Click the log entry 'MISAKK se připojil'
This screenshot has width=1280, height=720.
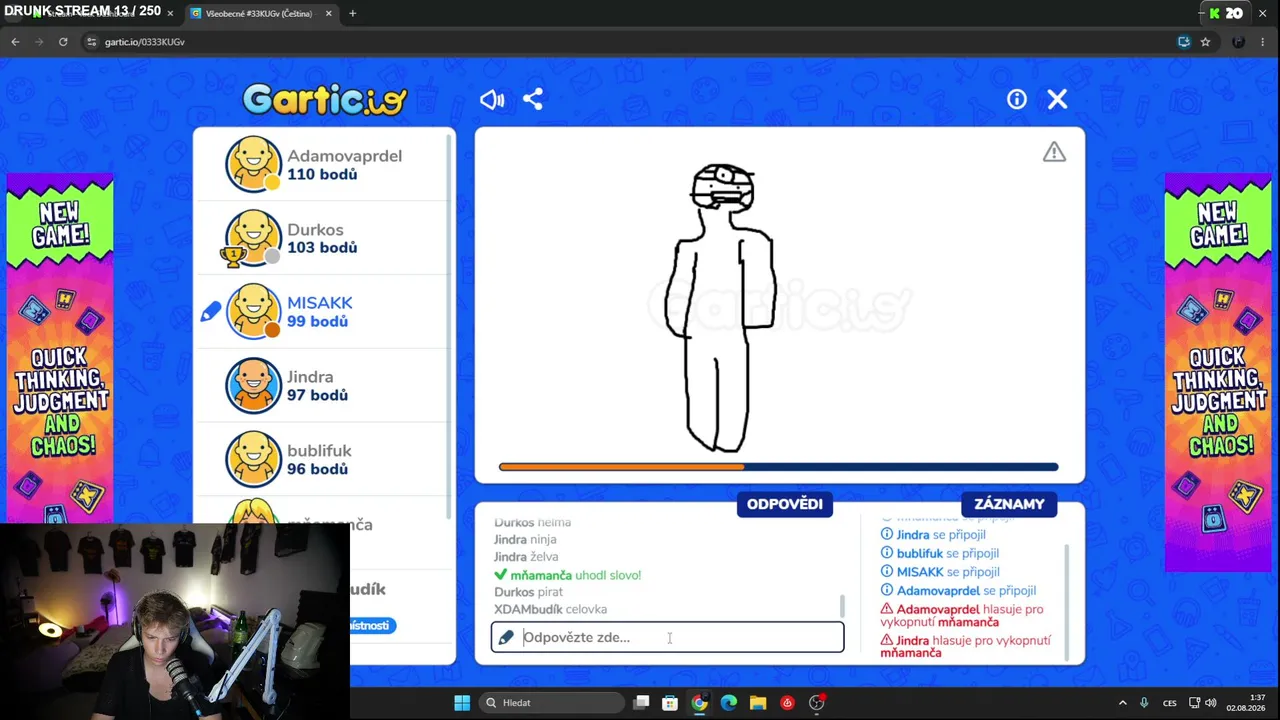940,572
